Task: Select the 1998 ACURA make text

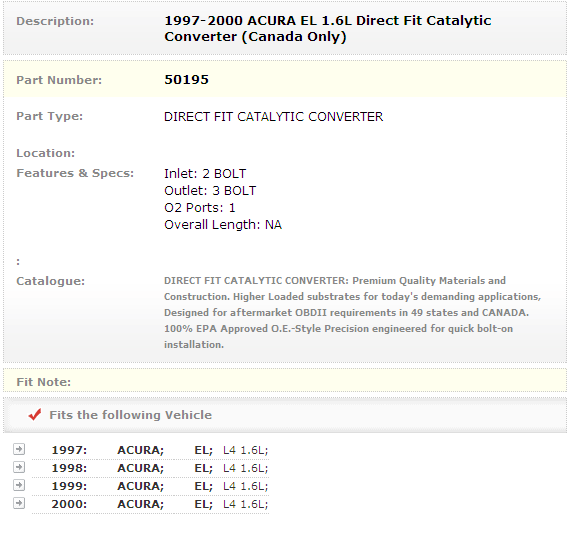Action: pos(140,468)
